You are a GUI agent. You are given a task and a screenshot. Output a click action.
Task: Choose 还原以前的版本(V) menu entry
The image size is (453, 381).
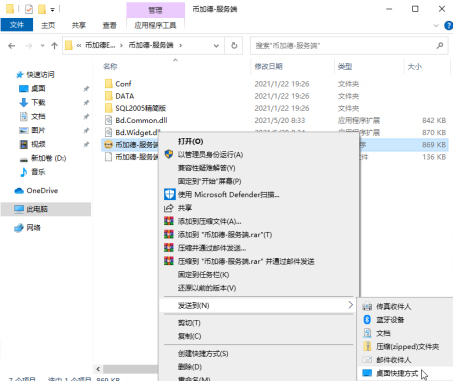click(x=207, y=288)
